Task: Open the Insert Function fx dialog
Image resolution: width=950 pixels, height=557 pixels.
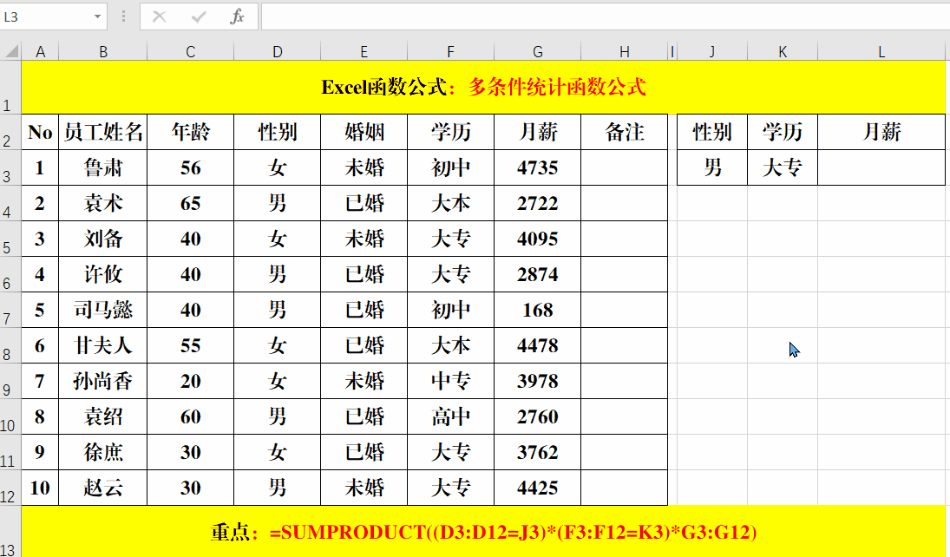Action: click(237, 17)
